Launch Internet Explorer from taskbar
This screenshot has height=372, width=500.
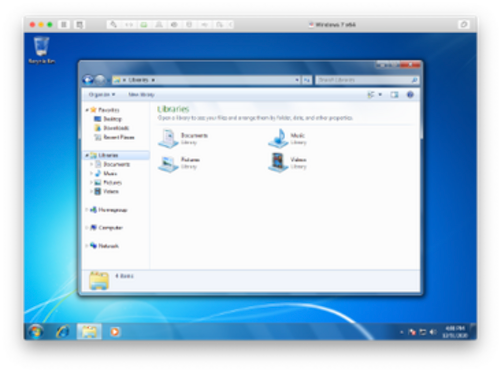coord(63,332)
